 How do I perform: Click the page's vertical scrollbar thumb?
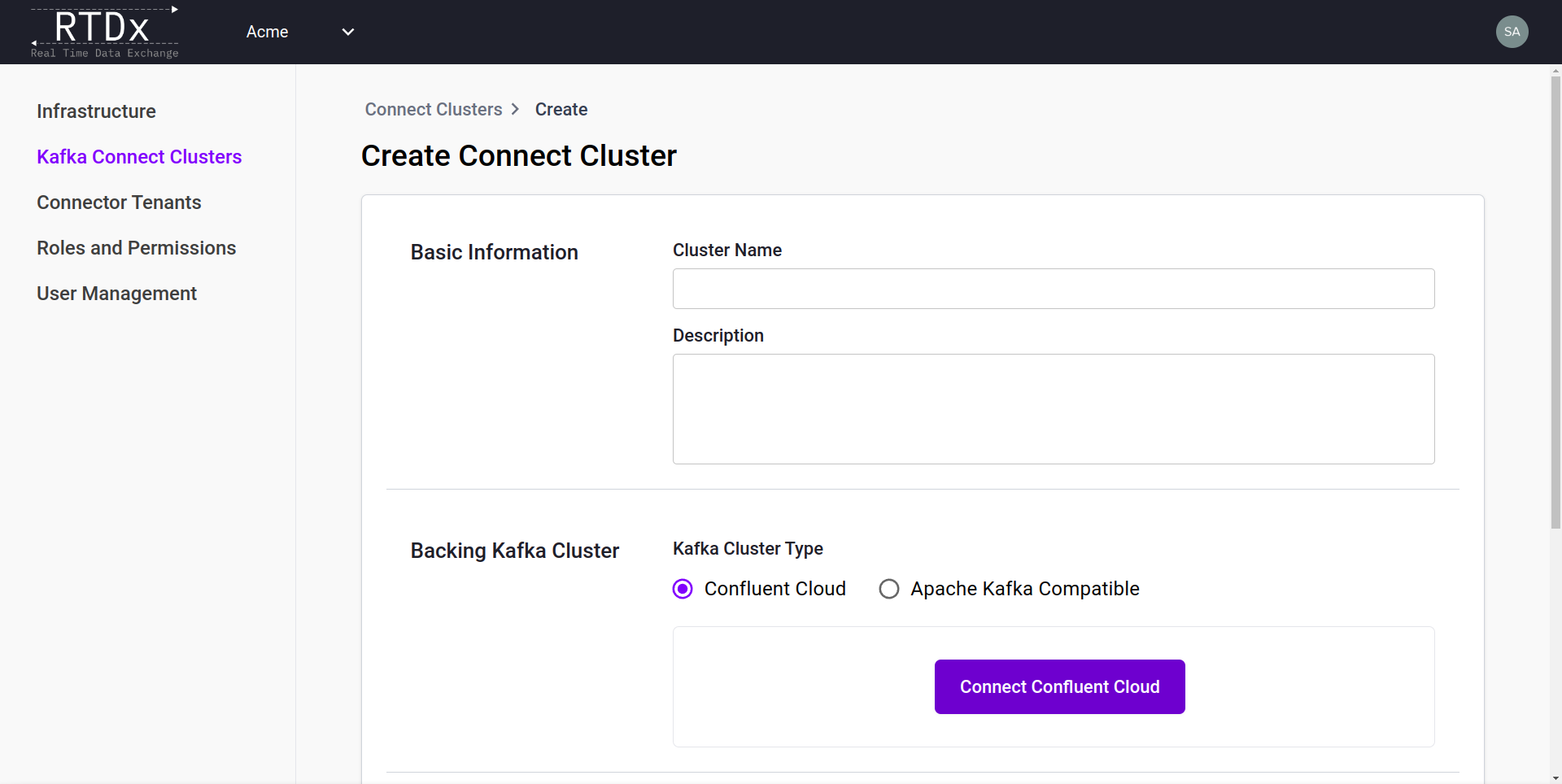coord(1555,301)
